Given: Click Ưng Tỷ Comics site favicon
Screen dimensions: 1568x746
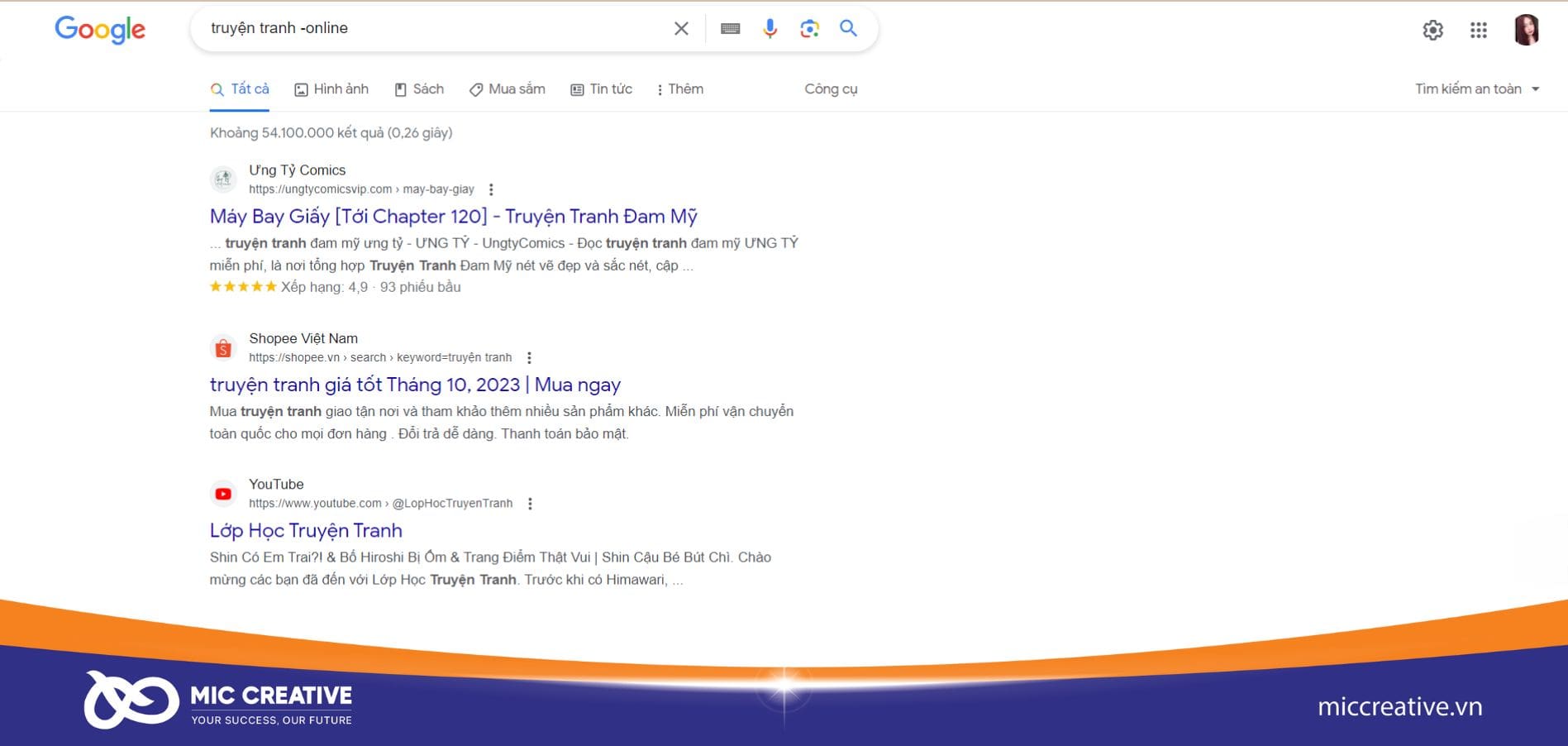Looking at the screenshot, I should 223,179.
